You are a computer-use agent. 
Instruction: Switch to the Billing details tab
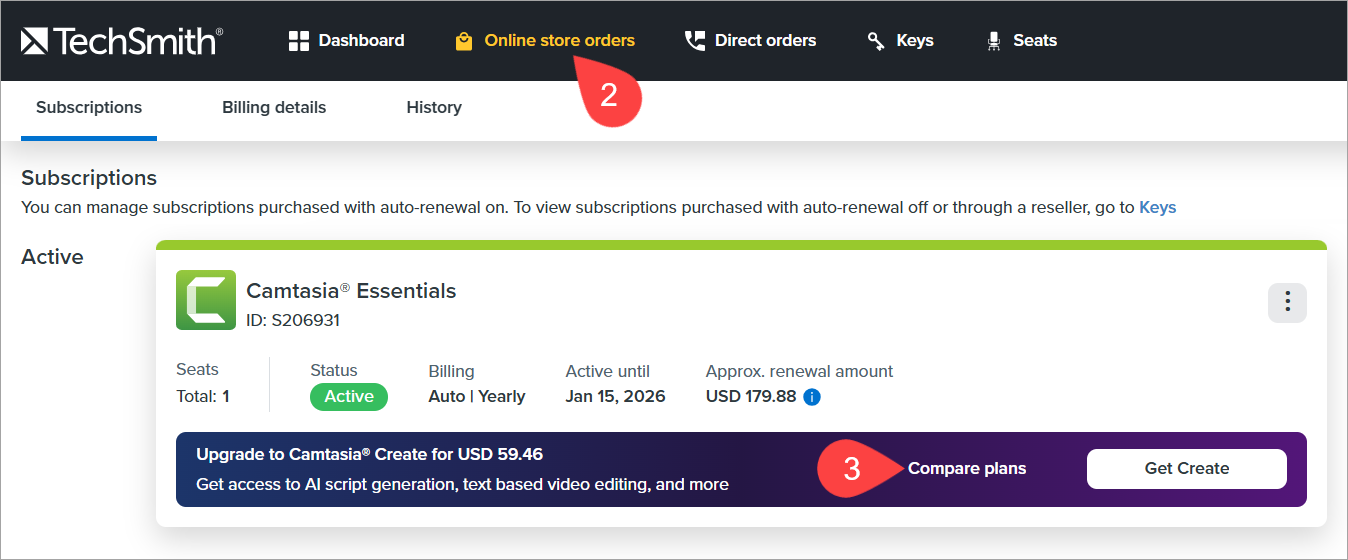(274, 107)
